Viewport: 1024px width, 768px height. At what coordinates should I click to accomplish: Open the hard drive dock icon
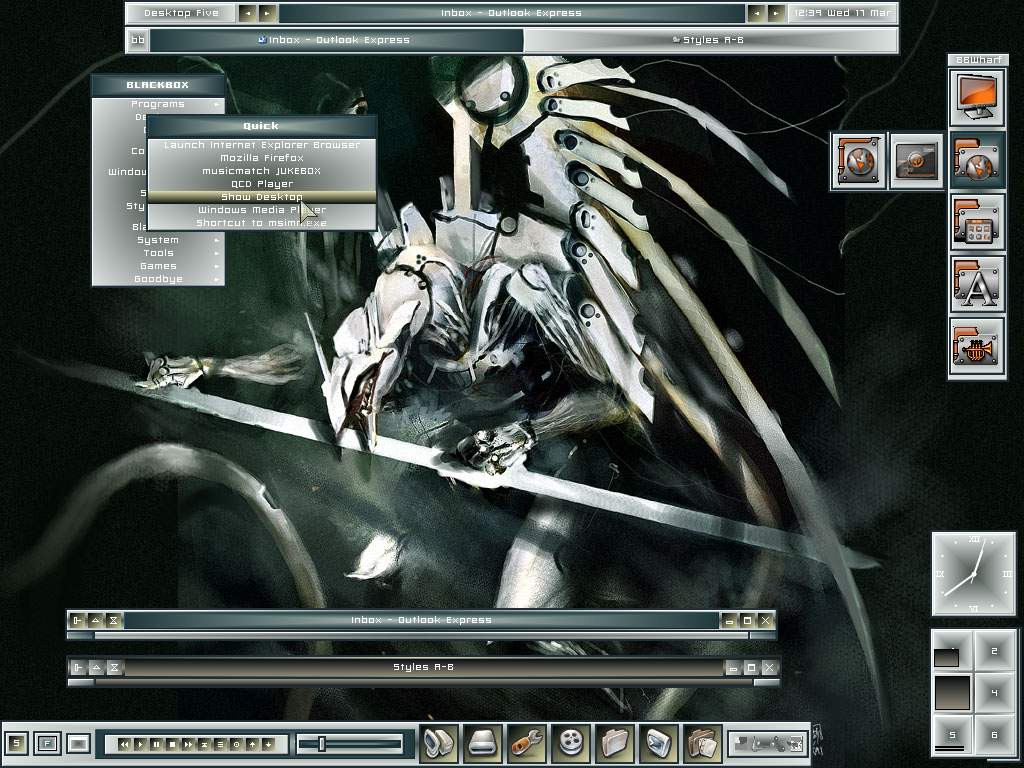click(483, 743)
